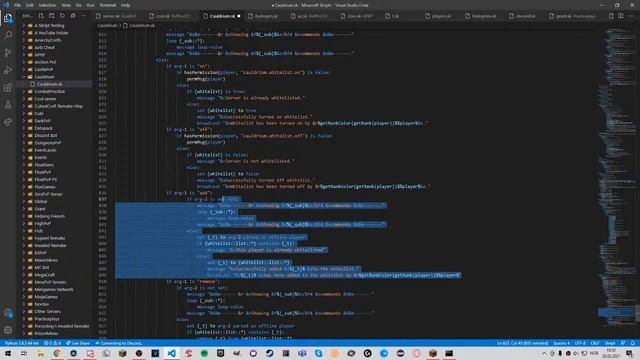640x360 pixels.
Task: Click the Python interpreter status item
Action: (x=21, y=343)
